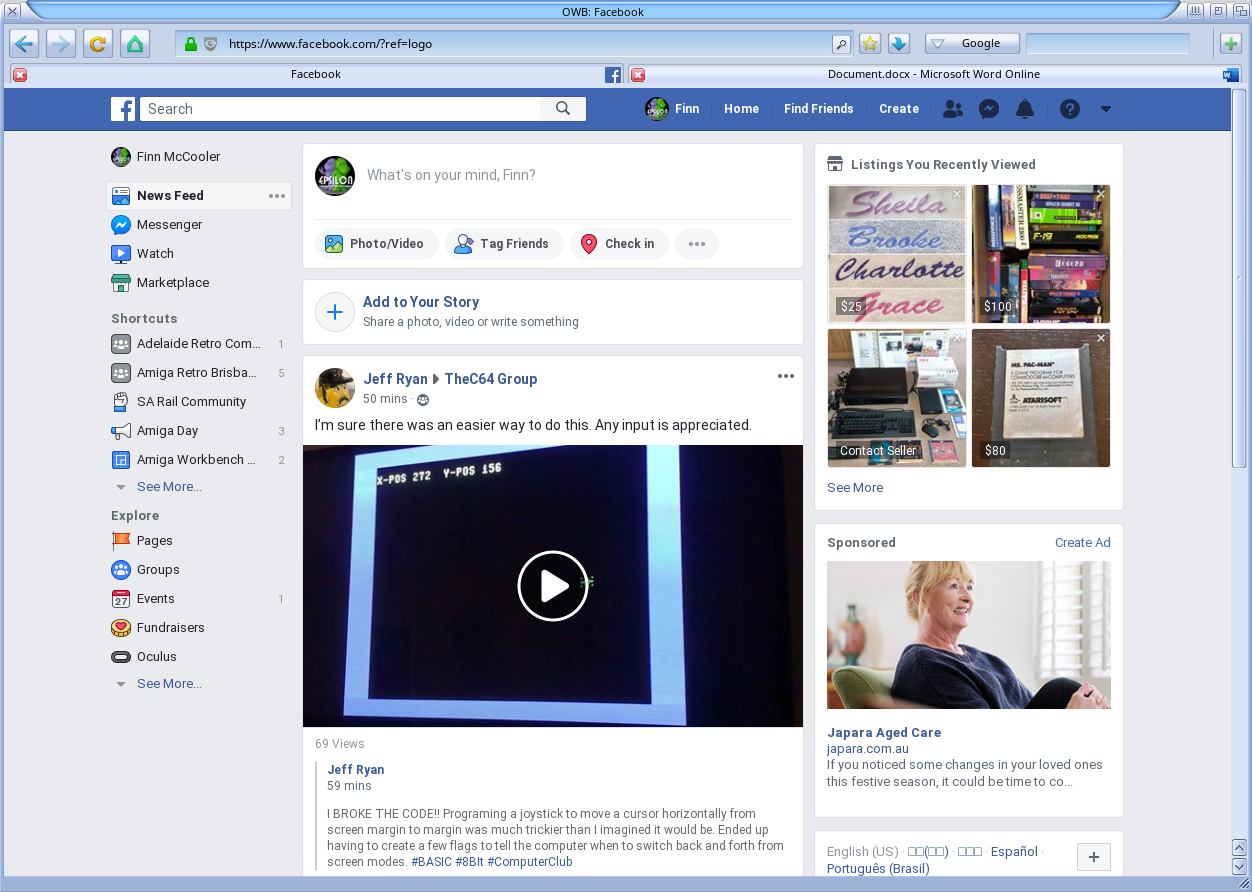The image size is (1252, 892).
Task: Open Friend Requests icon in header
Action: [953, 109]
